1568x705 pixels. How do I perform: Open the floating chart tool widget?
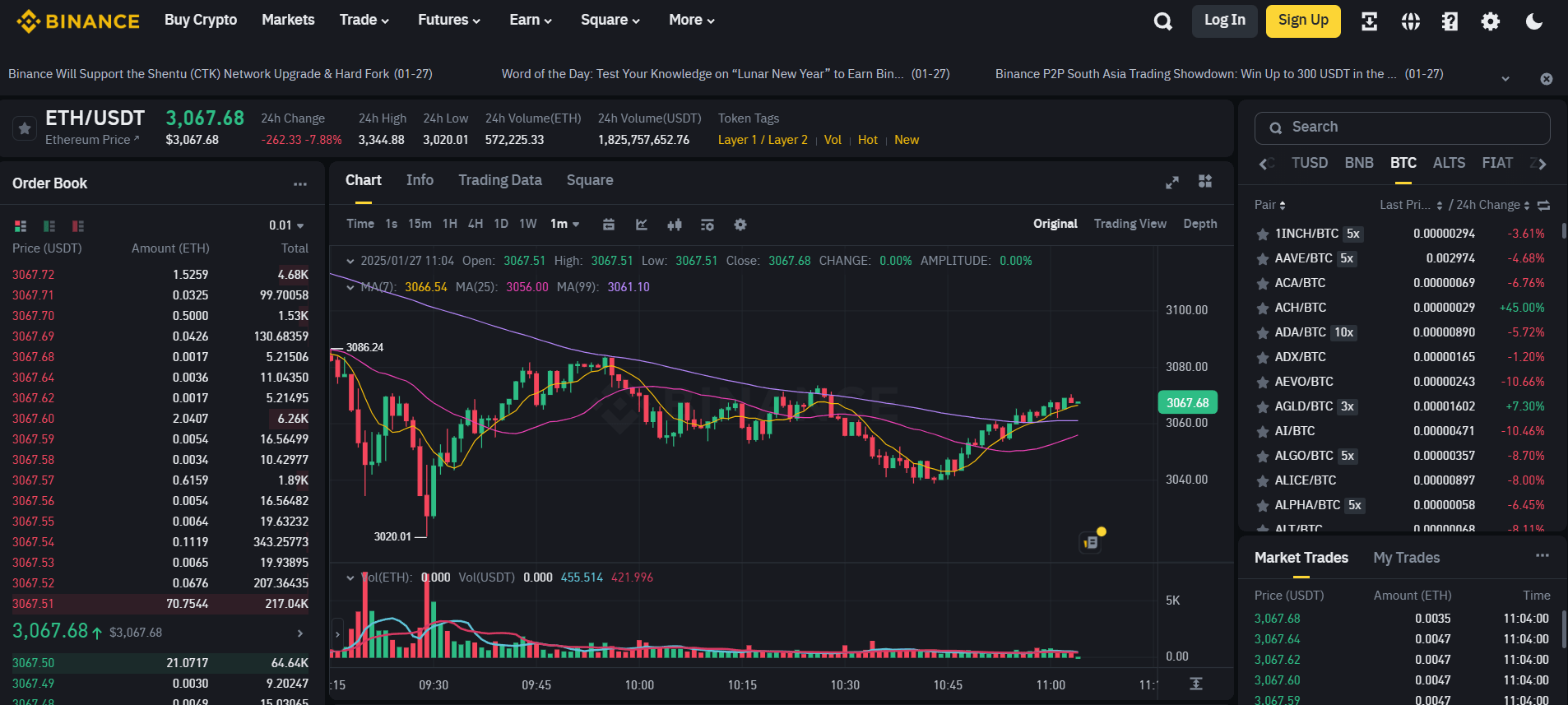pos(1091,542)
